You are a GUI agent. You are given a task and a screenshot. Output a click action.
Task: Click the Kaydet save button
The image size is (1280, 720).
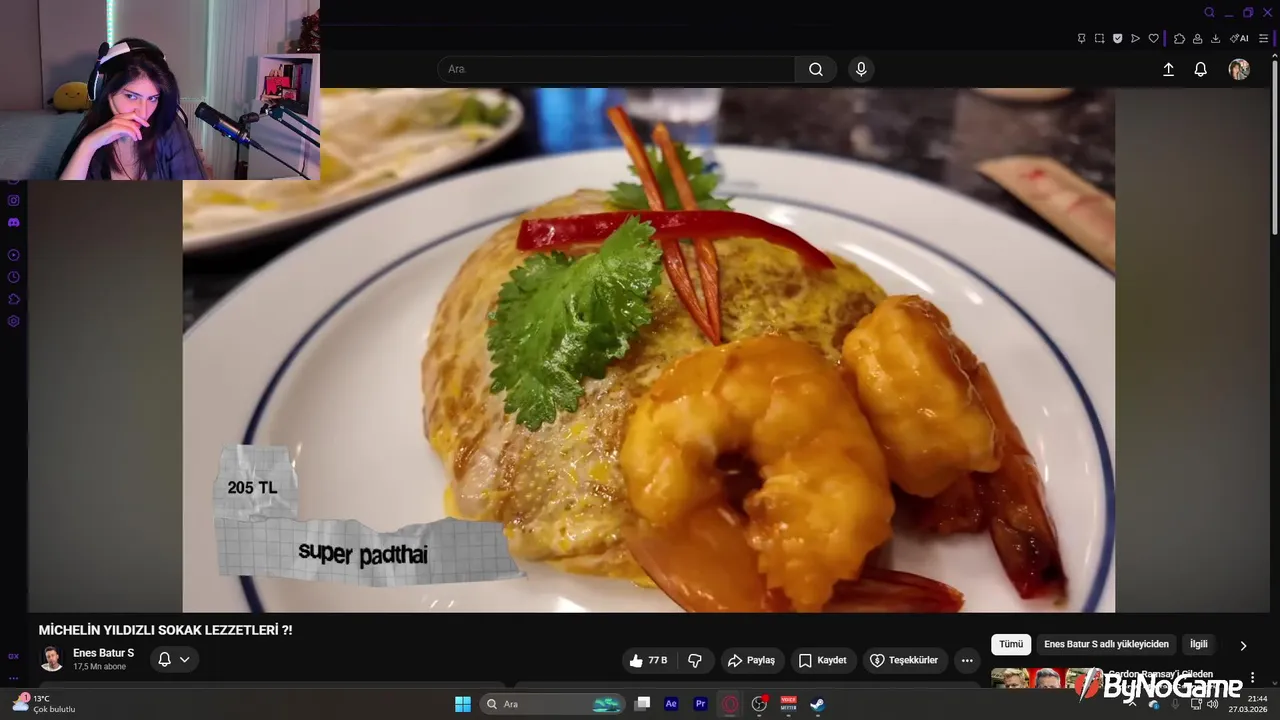(x=822, y=661)
